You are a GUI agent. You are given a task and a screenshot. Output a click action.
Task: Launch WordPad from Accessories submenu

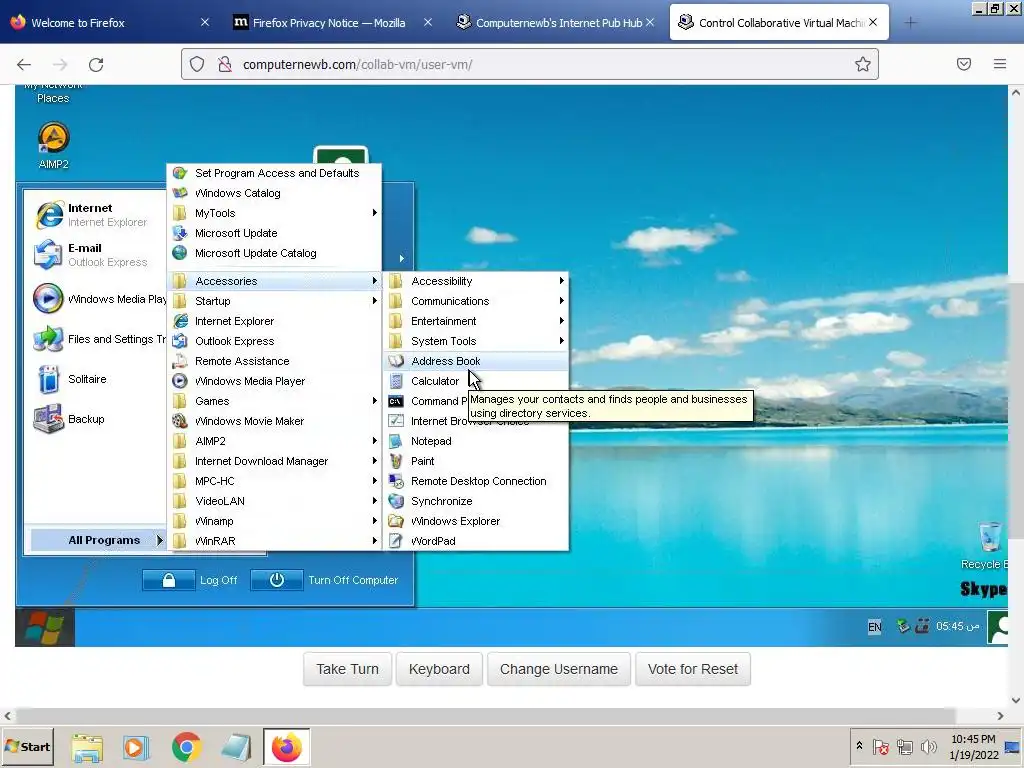pyautogui.click(x=476, y=541)
